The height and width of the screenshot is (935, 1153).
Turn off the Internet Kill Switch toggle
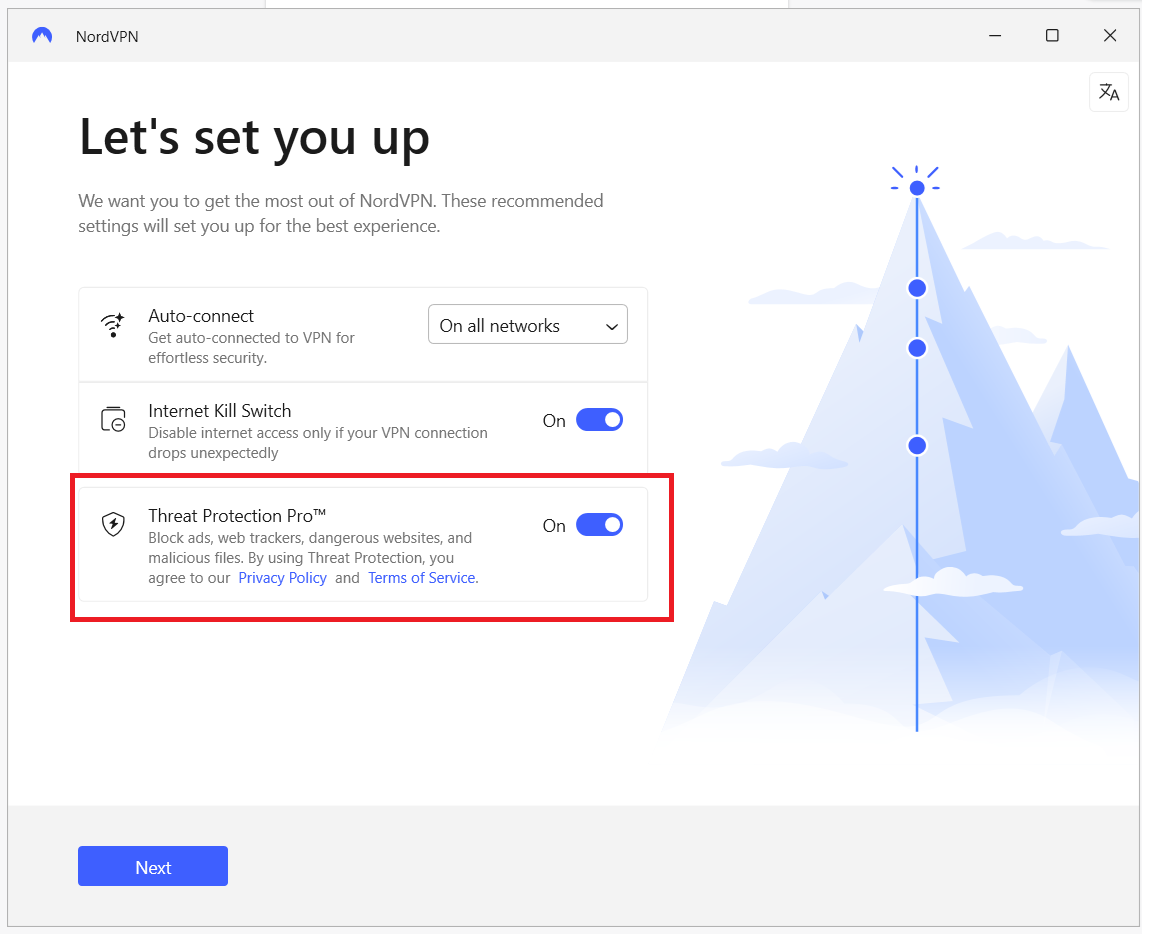coord(599,420)
